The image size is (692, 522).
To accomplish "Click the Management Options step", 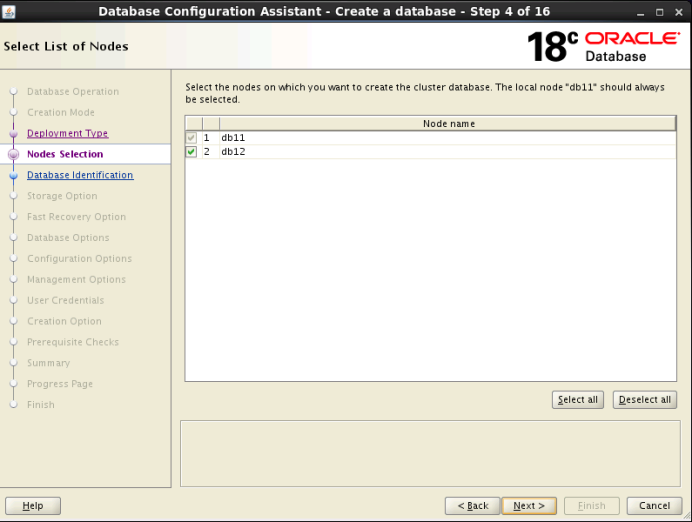I will pyautogui.click(x=76, y=279).
